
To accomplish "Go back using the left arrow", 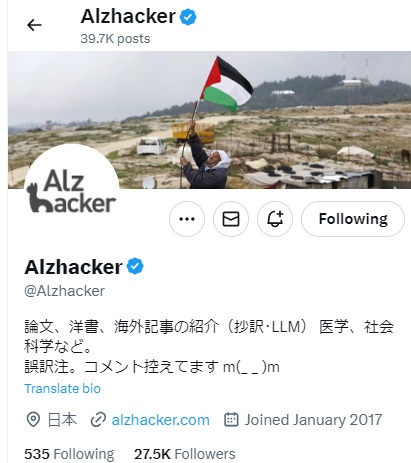I will click(34, 25).
